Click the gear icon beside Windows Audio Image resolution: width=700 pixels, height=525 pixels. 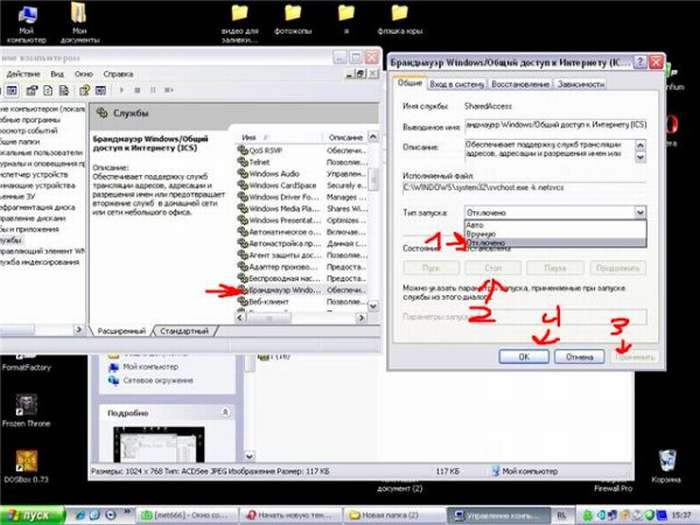pyautogui.click(x=242, y=173)
